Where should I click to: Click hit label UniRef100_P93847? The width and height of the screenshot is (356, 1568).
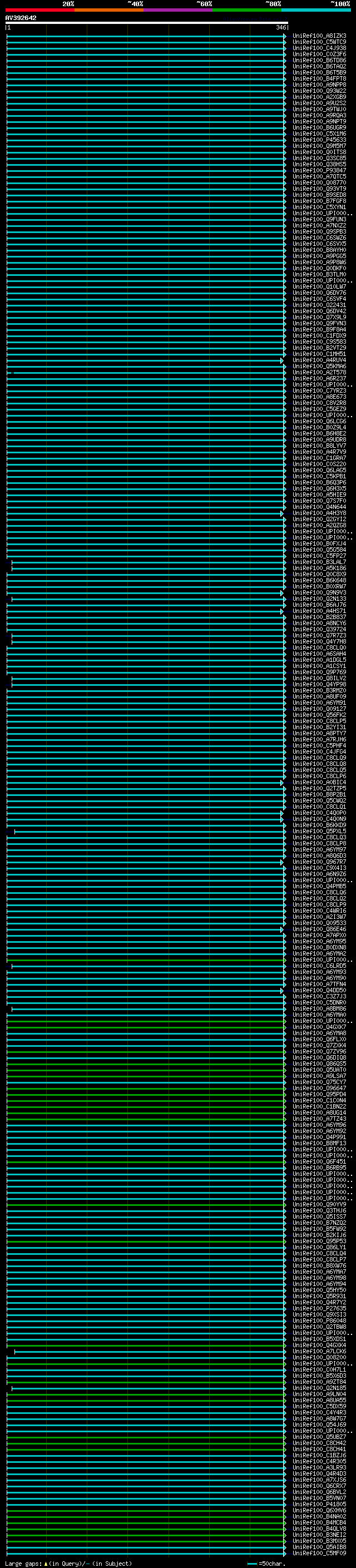point(319,170)
